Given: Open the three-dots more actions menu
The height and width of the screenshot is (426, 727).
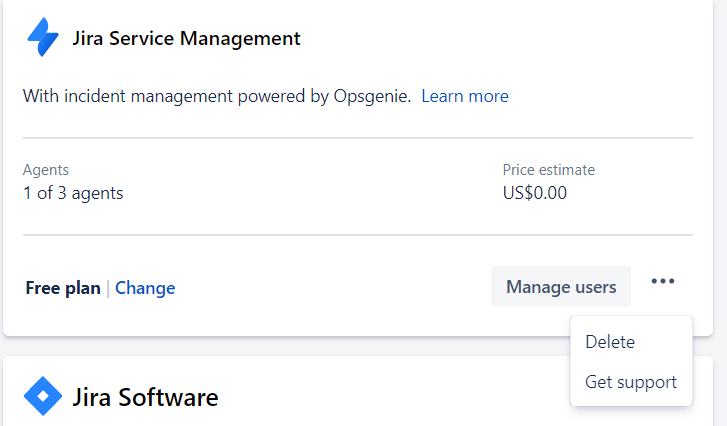Looking at the screenshot, I should (x=663, y=281).
